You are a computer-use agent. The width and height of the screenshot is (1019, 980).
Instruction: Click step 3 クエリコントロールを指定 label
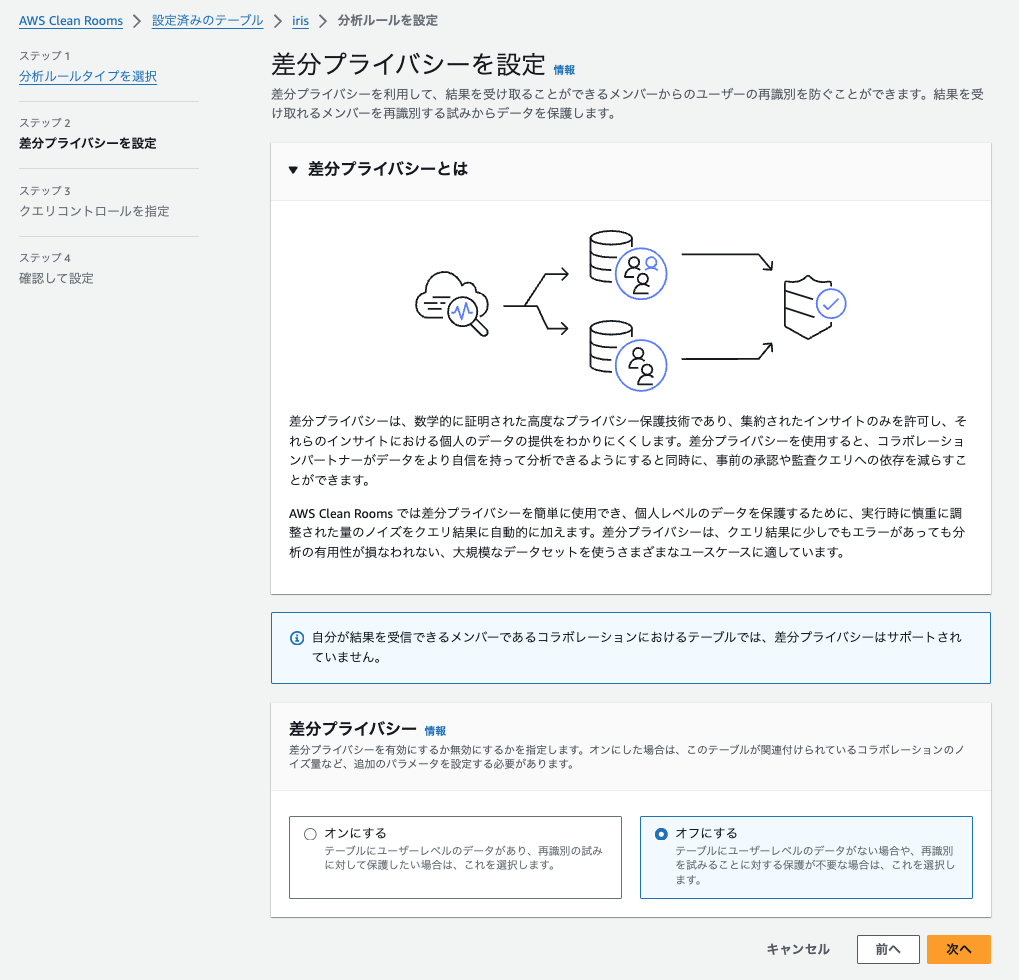[94, 211]
